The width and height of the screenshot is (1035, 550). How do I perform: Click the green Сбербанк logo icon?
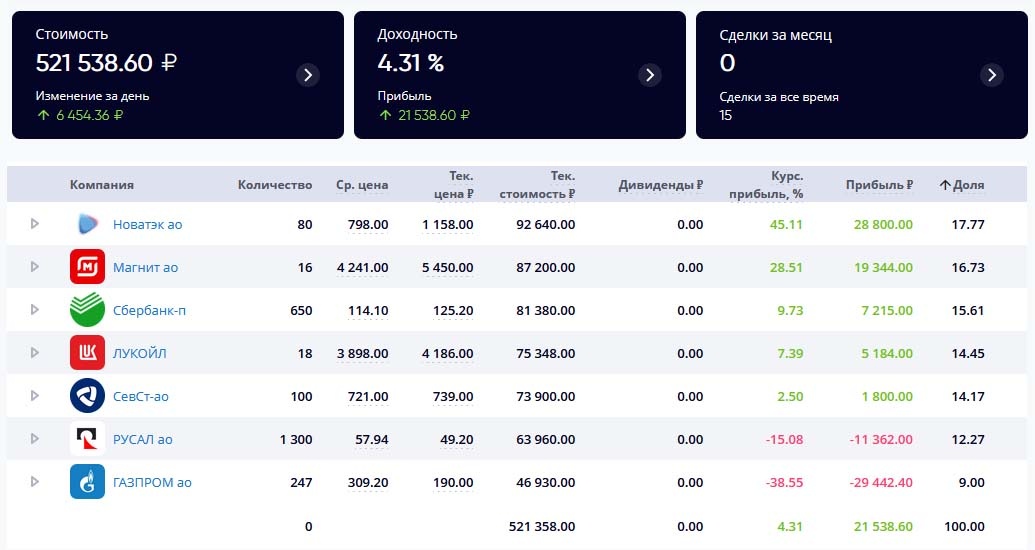click(87, 310)
